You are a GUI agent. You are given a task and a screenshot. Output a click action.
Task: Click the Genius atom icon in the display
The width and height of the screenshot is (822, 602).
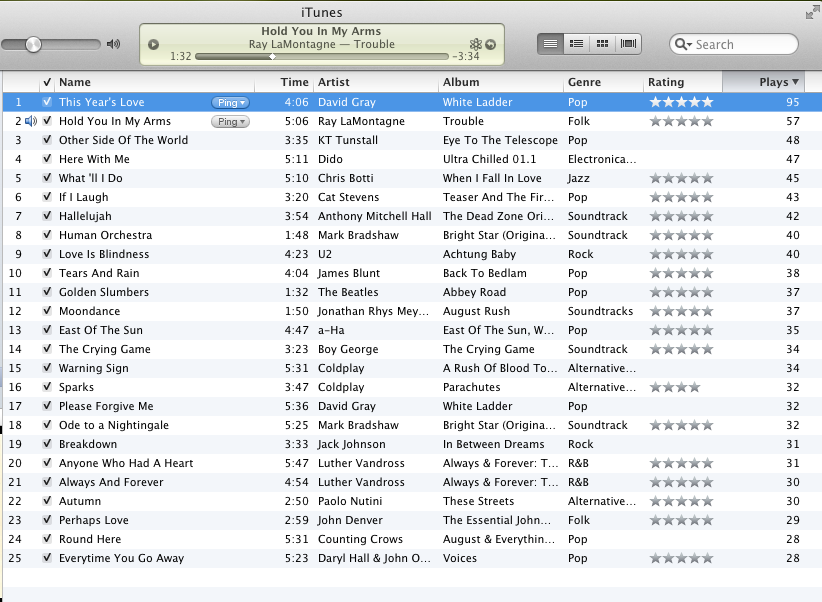(x=475, y=44)
